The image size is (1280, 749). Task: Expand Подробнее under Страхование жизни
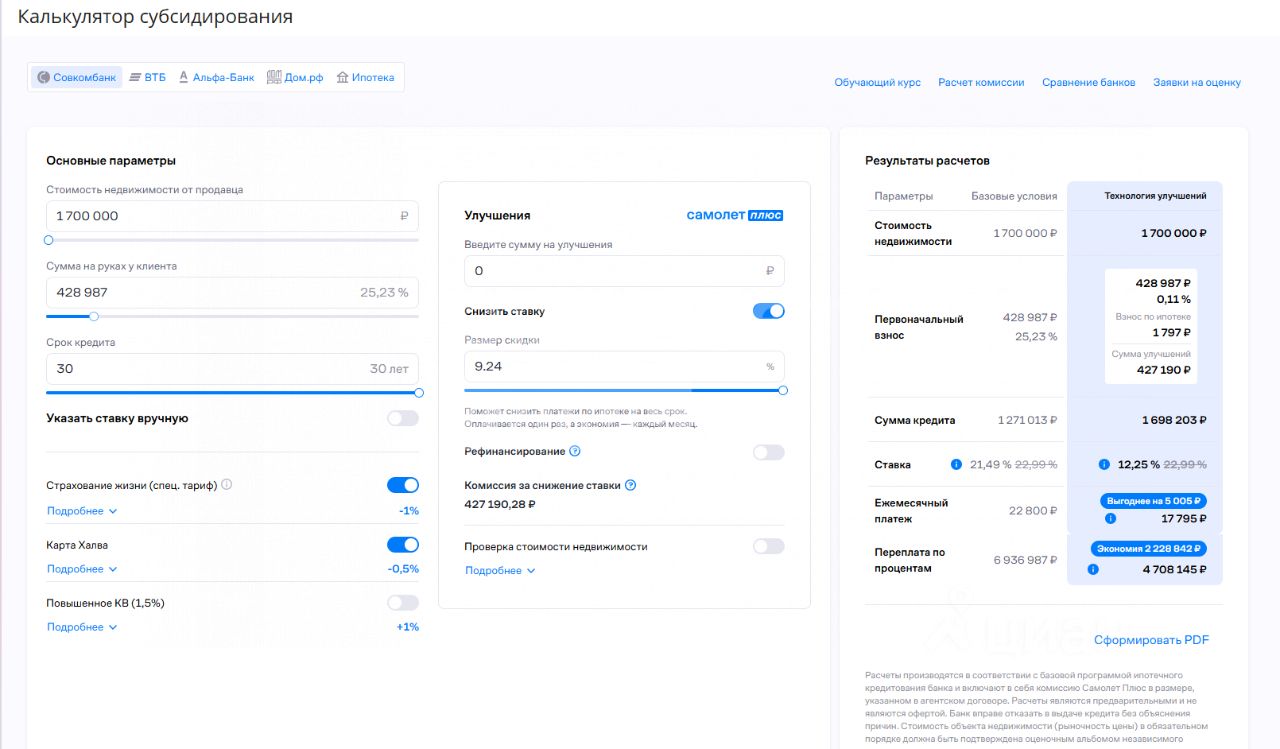pos(82,511)
